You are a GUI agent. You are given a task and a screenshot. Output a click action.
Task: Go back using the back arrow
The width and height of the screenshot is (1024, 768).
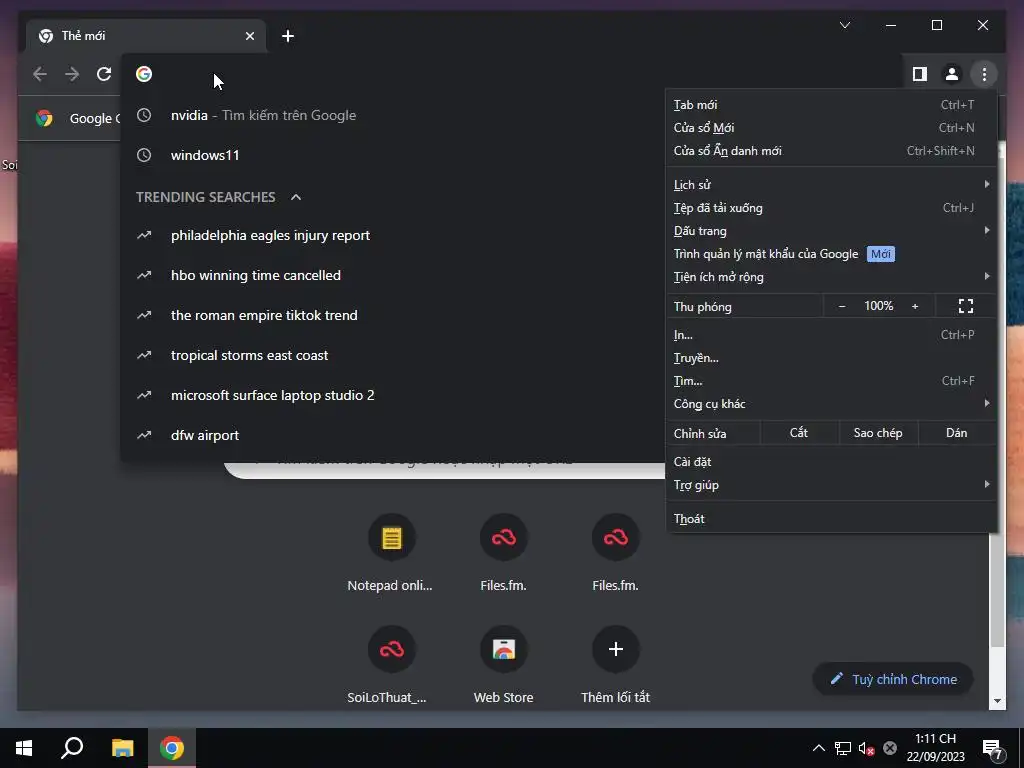click(x=40, y=74)
